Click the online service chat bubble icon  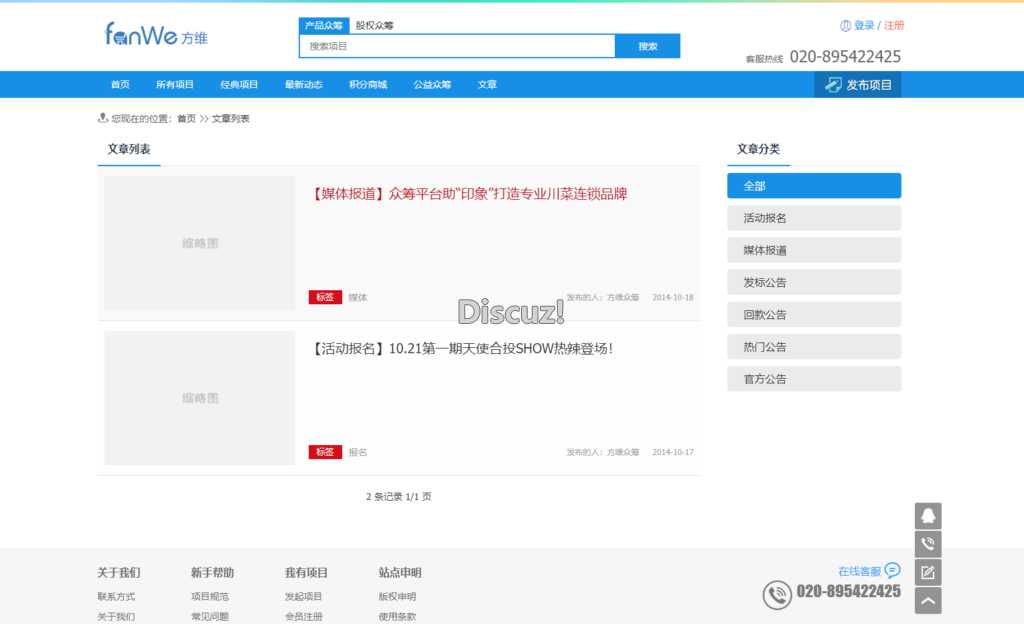(x=892, y=570)
